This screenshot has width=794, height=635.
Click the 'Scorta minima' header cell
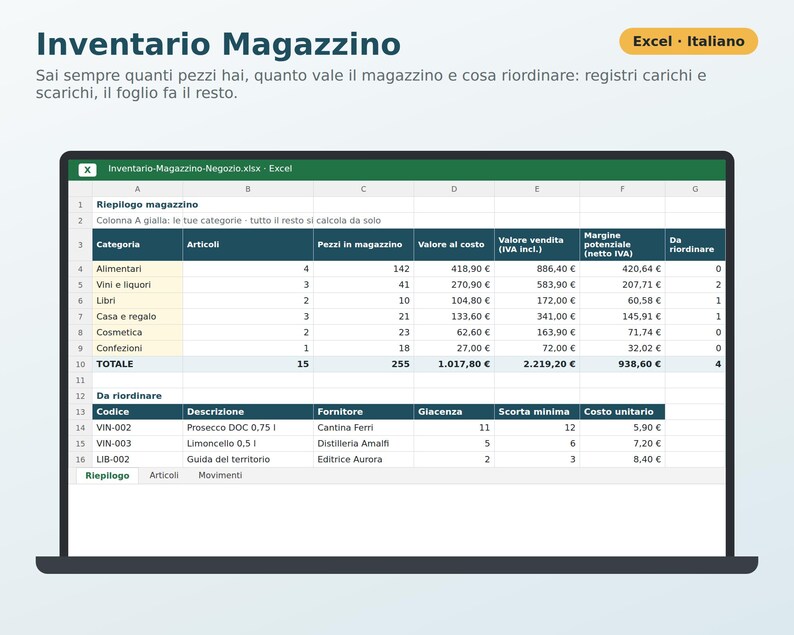point(537,412)
